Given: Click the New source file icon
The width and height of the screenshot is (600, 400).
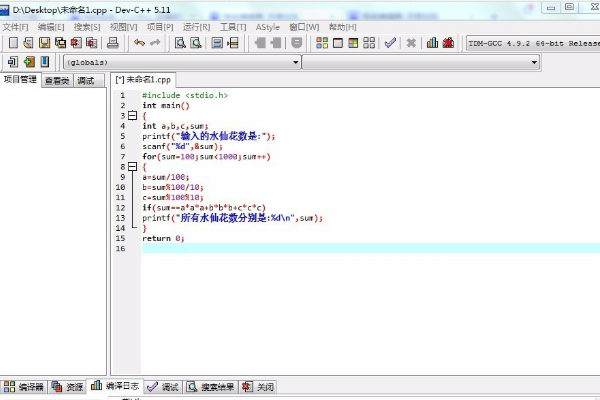Looking at the screenshot, I should tap(13, 42).
